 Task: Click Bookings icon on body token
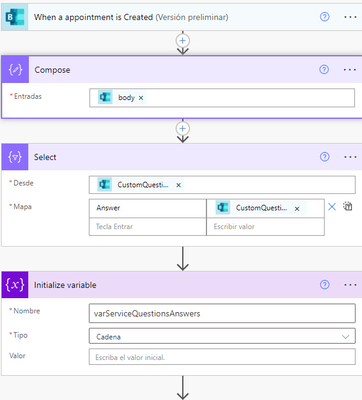105,97
